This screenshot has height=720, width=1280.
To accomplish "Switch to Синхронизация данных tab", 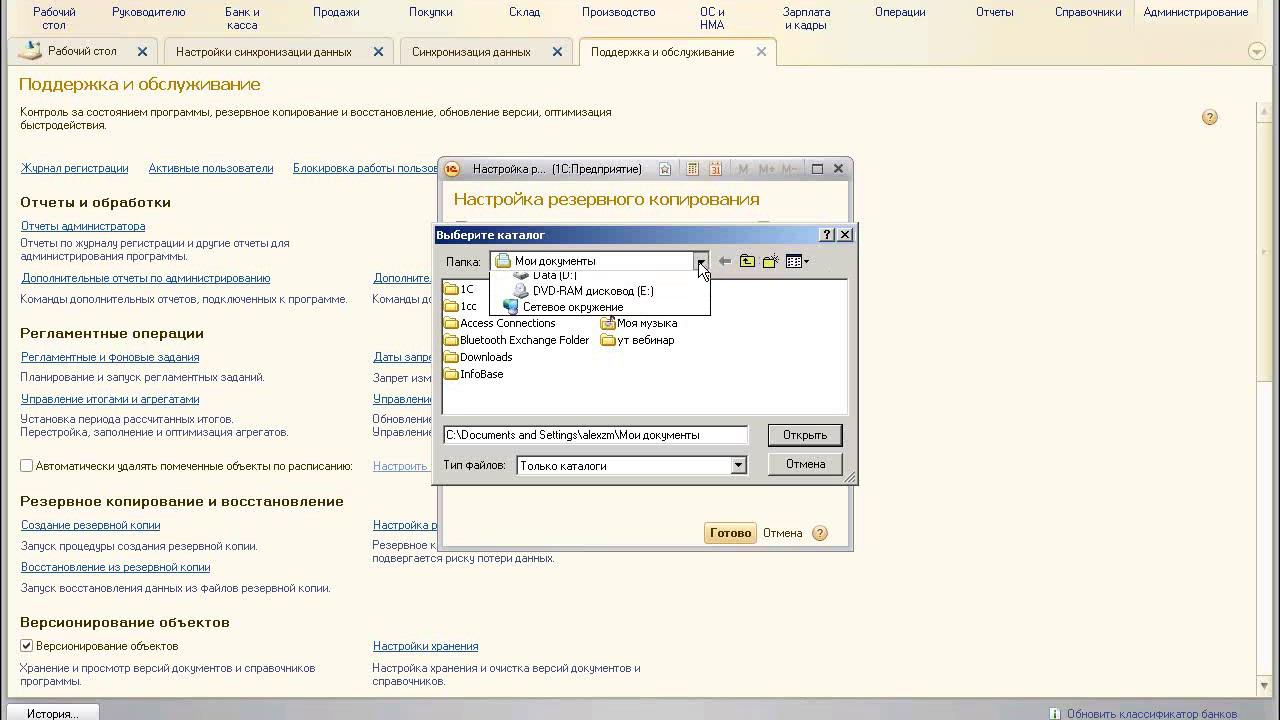I will coord(470,52).
